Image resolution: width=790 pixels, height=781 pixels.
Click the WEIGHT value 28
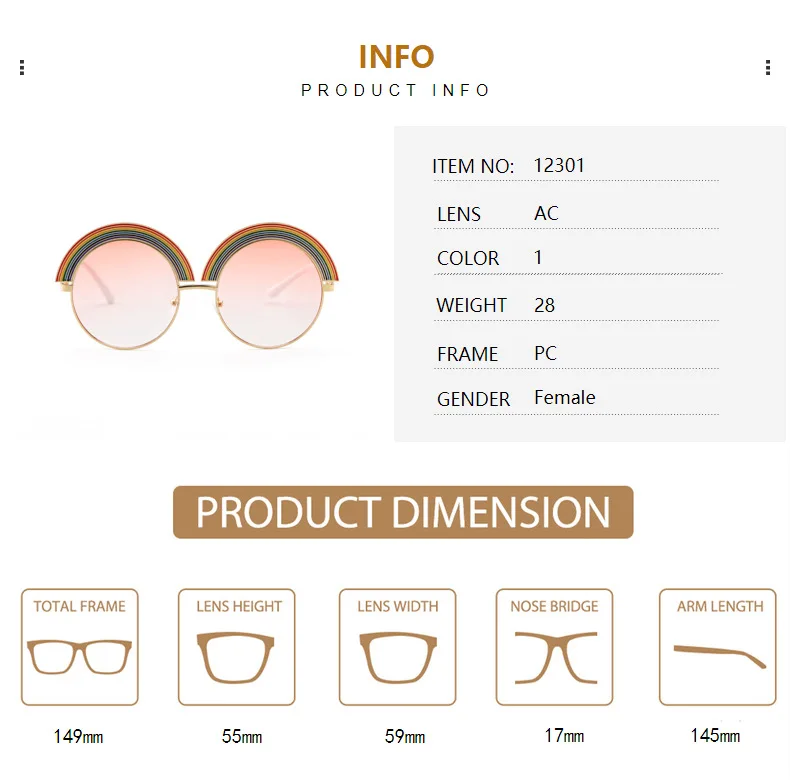tap(545, 305)
